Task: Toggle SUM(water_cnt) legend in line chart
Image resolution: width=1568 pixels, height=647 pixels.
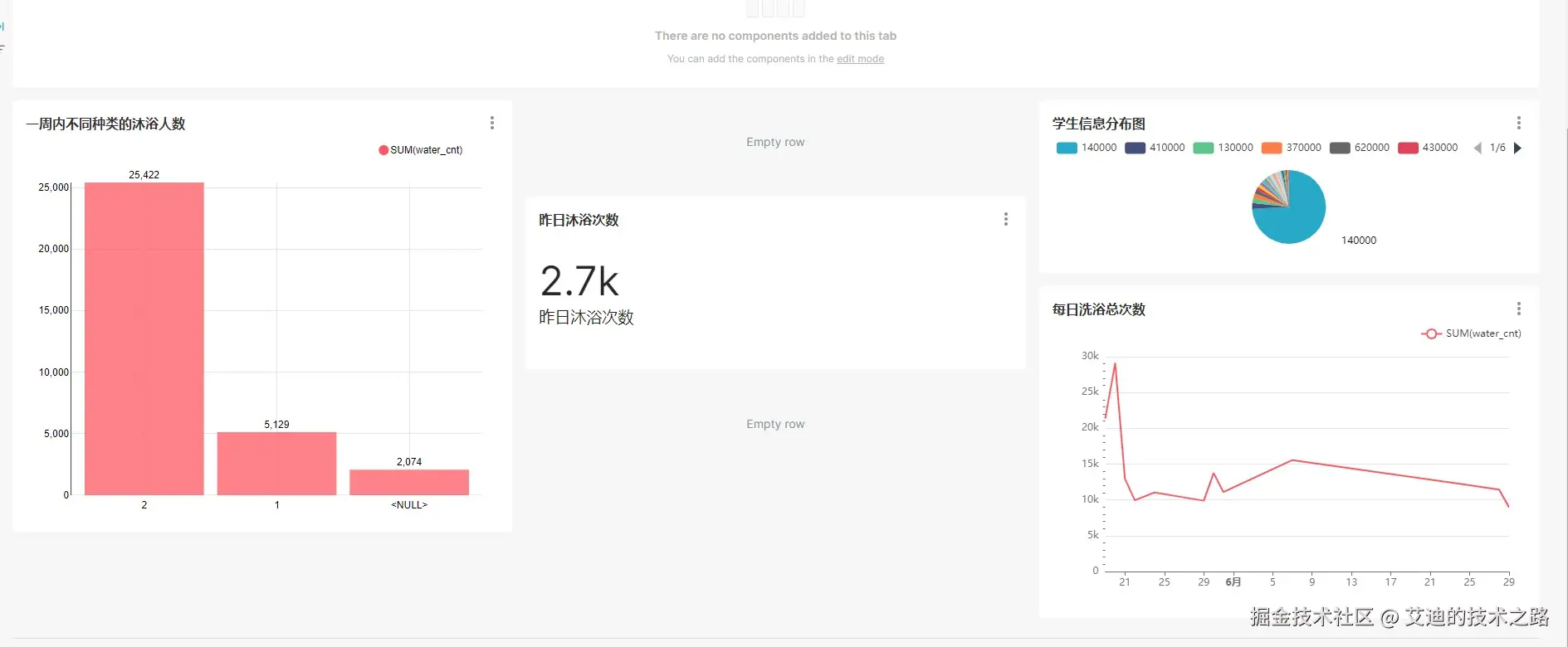Action: pos(1471,333)
